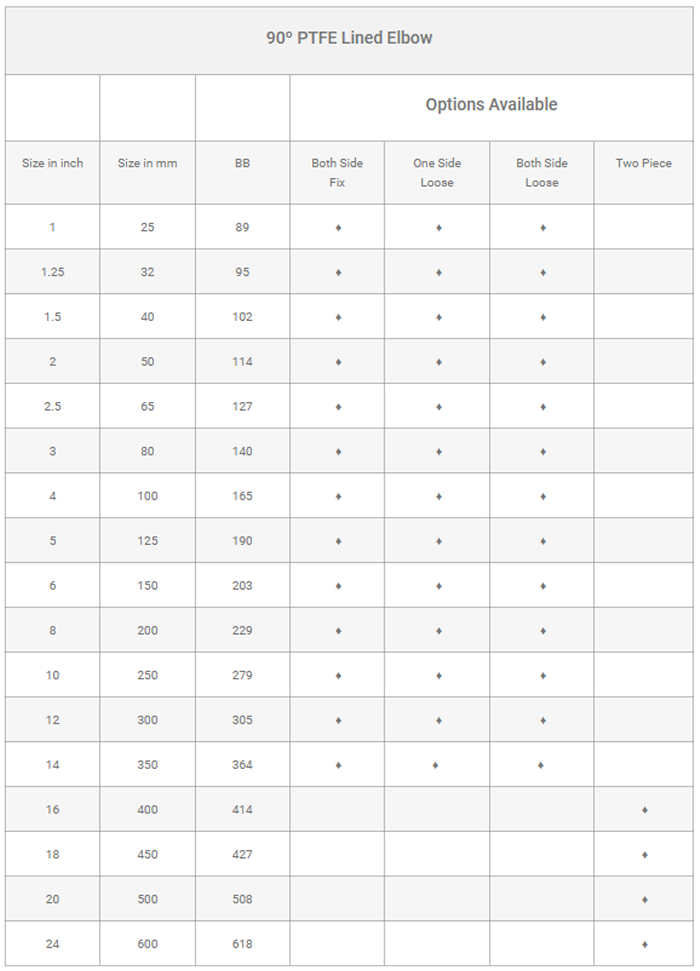Select the 350 mm size cell
Screen dimensions: 700x971
point(147,765)
